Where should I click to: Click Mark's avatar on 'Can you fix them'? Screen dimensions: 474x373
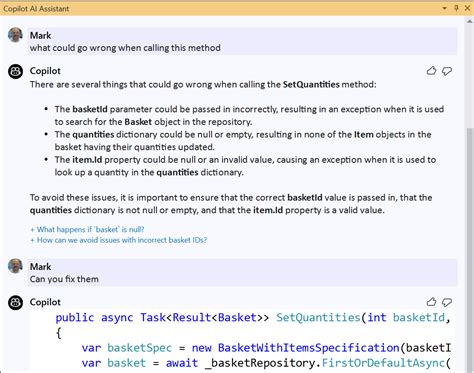(15, 266)
